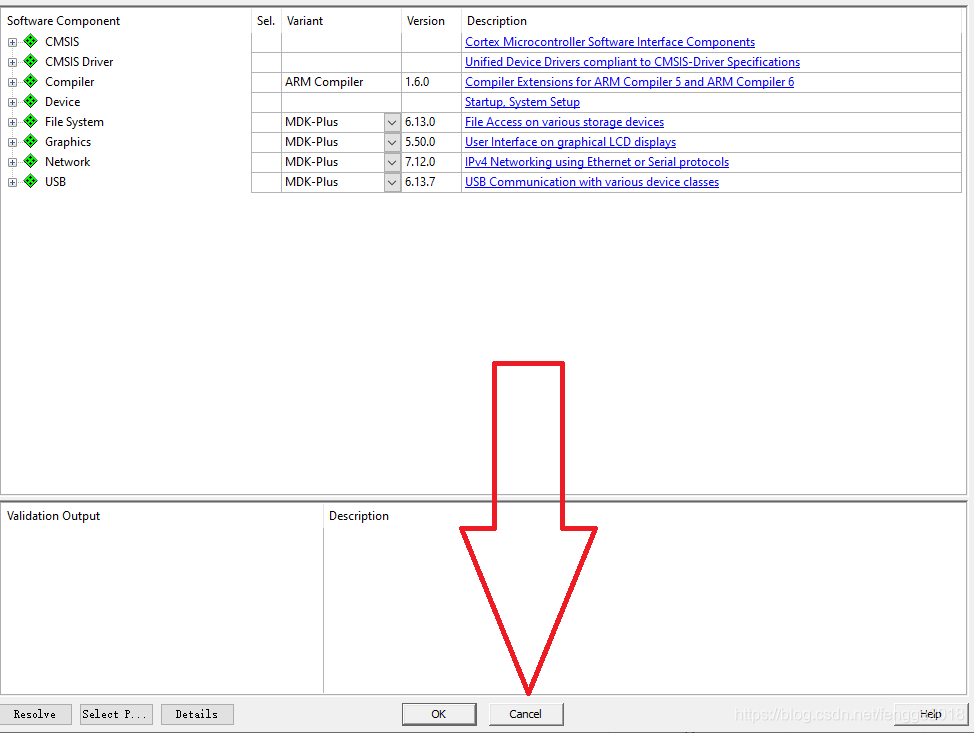Open Cortex Microcontroller Software Interface Components link
The image size is (974, 733).
pos(610,42)
